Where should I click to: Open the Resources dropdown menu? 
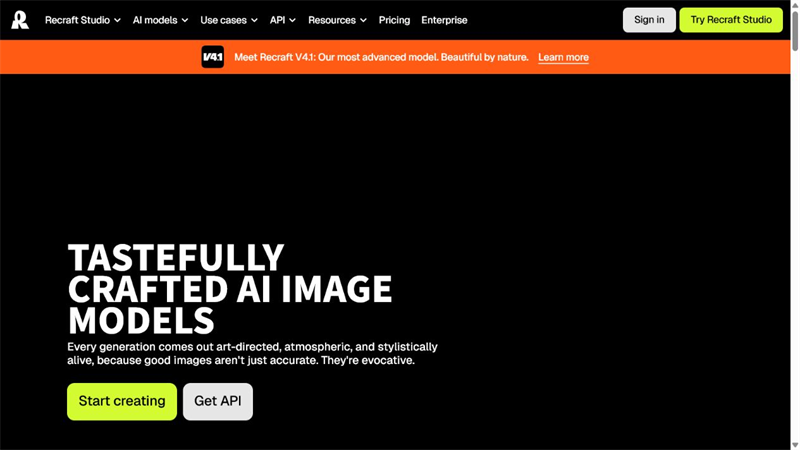(x=337, y=20)
